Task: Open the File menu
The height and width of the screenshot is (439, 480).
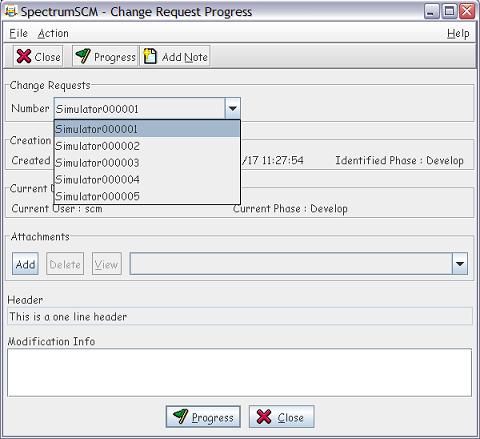Action: pyautogui.click(x=18, y=33)
